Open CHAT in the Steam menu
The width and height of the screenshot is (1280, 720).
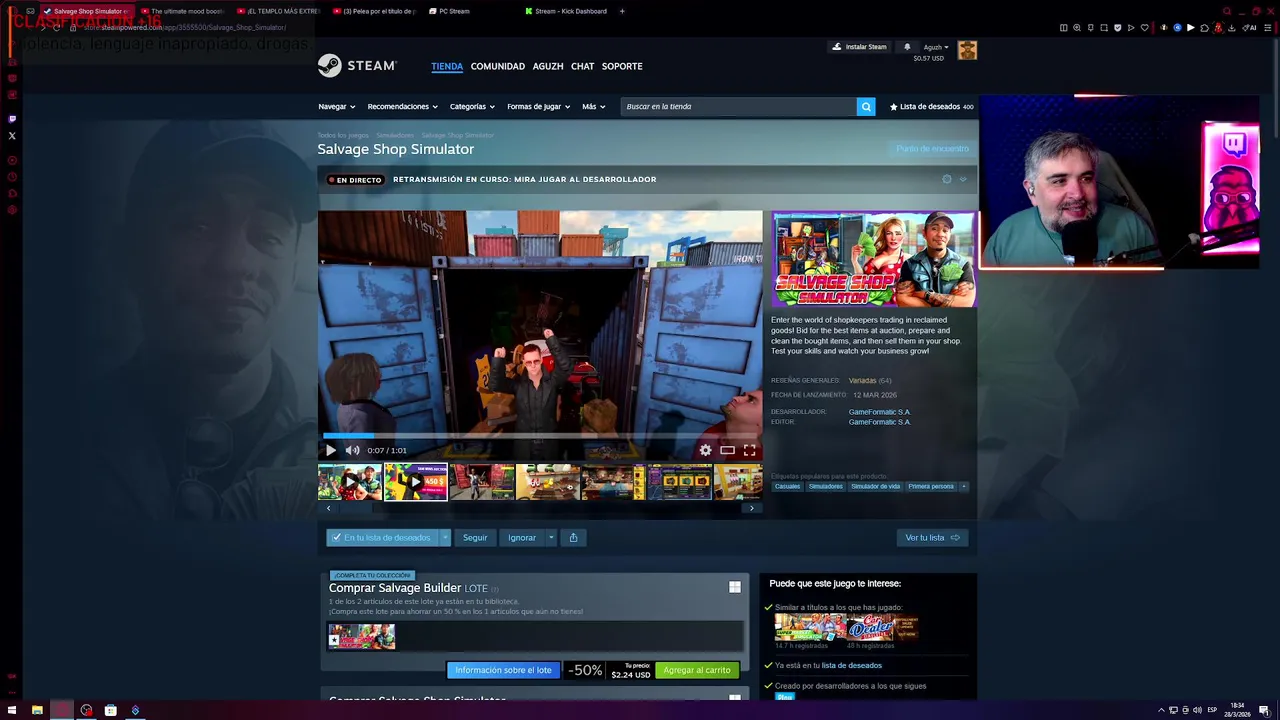click(583, 66)
